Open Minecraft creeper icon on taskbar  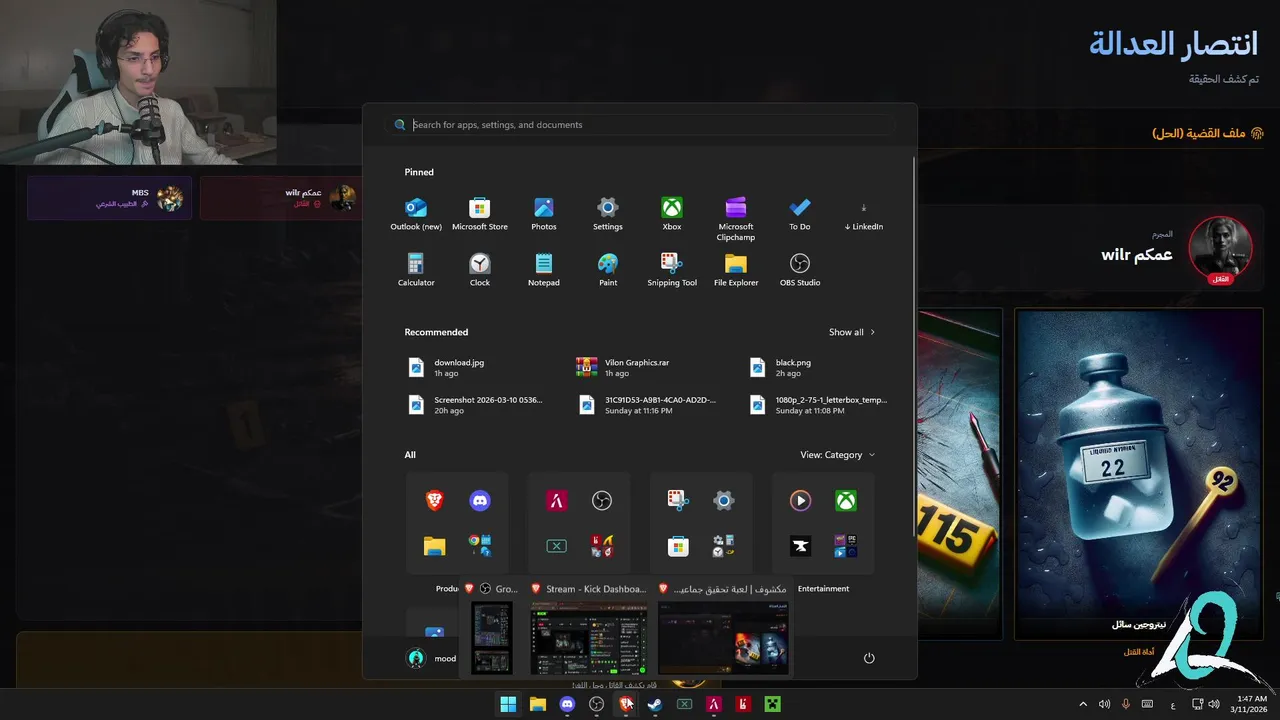point(772,704)
